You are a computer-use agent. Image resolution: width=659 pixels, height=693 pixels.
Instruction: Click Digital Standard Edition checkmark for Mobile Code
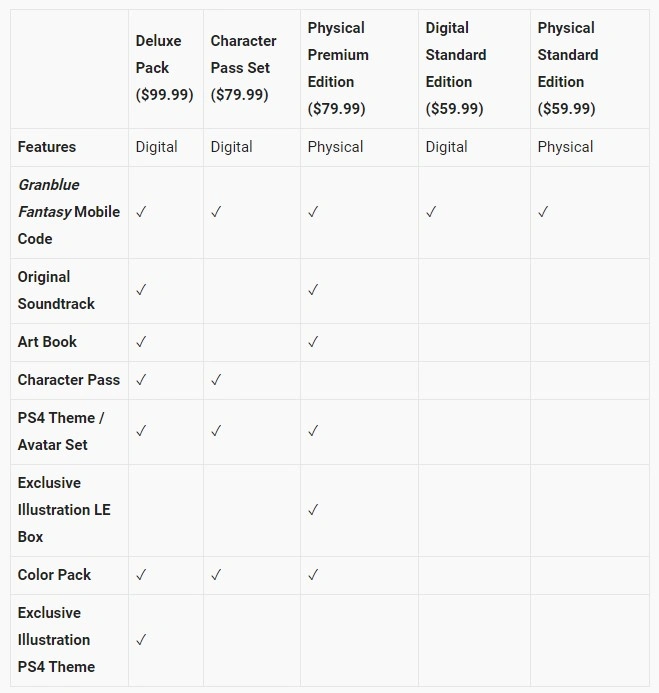[431, 212]
